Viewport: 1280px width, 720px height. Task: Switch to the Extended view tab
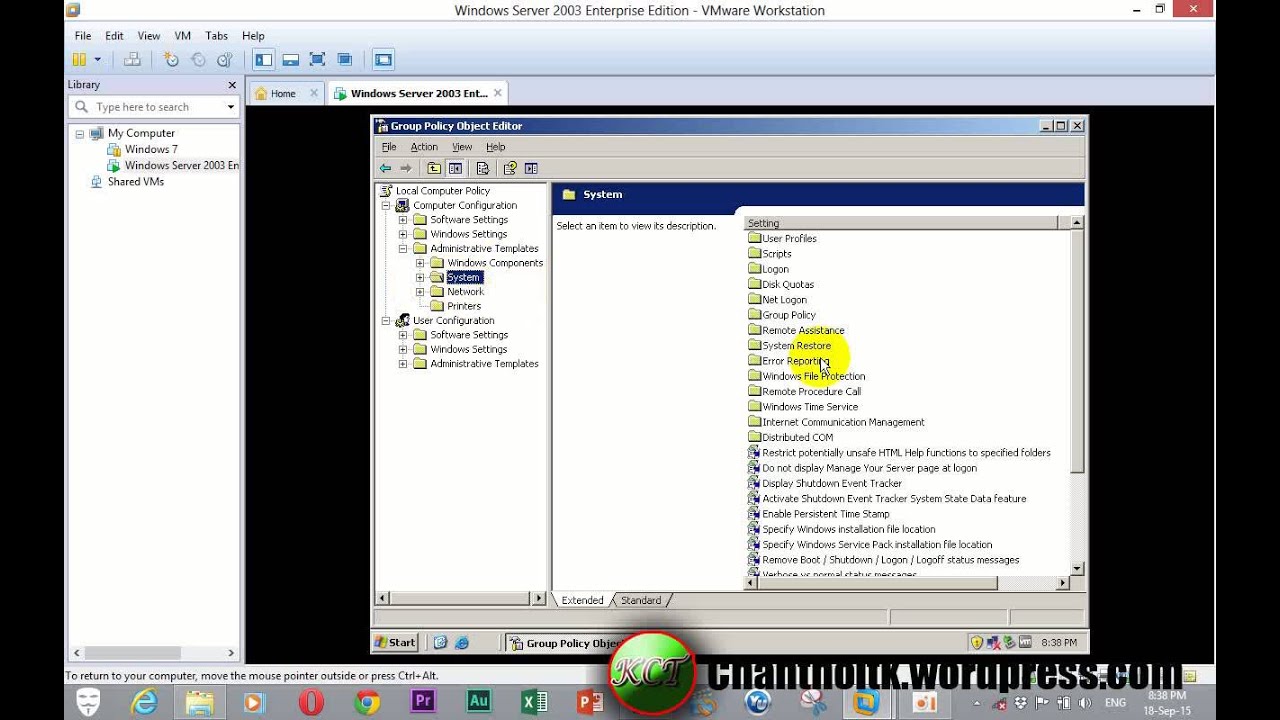click(582, 600)
